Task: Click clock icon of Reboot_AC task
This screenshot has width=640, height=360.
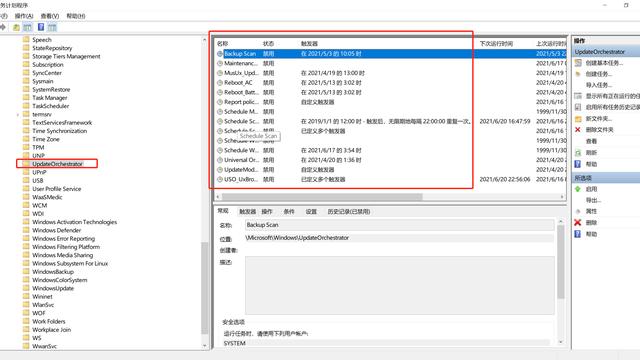Action: pyautogui.click(x=220, y=83)
